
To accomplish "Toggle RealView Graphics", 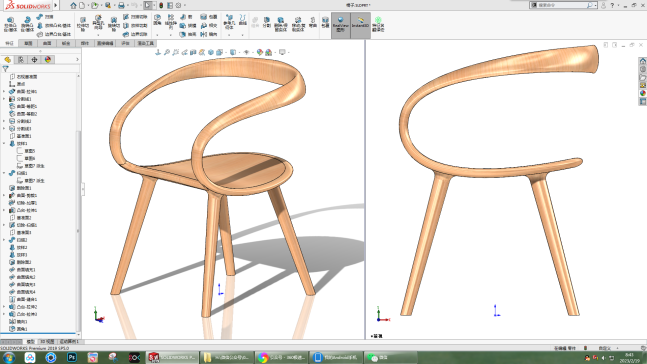I will [x=340, y=25].
